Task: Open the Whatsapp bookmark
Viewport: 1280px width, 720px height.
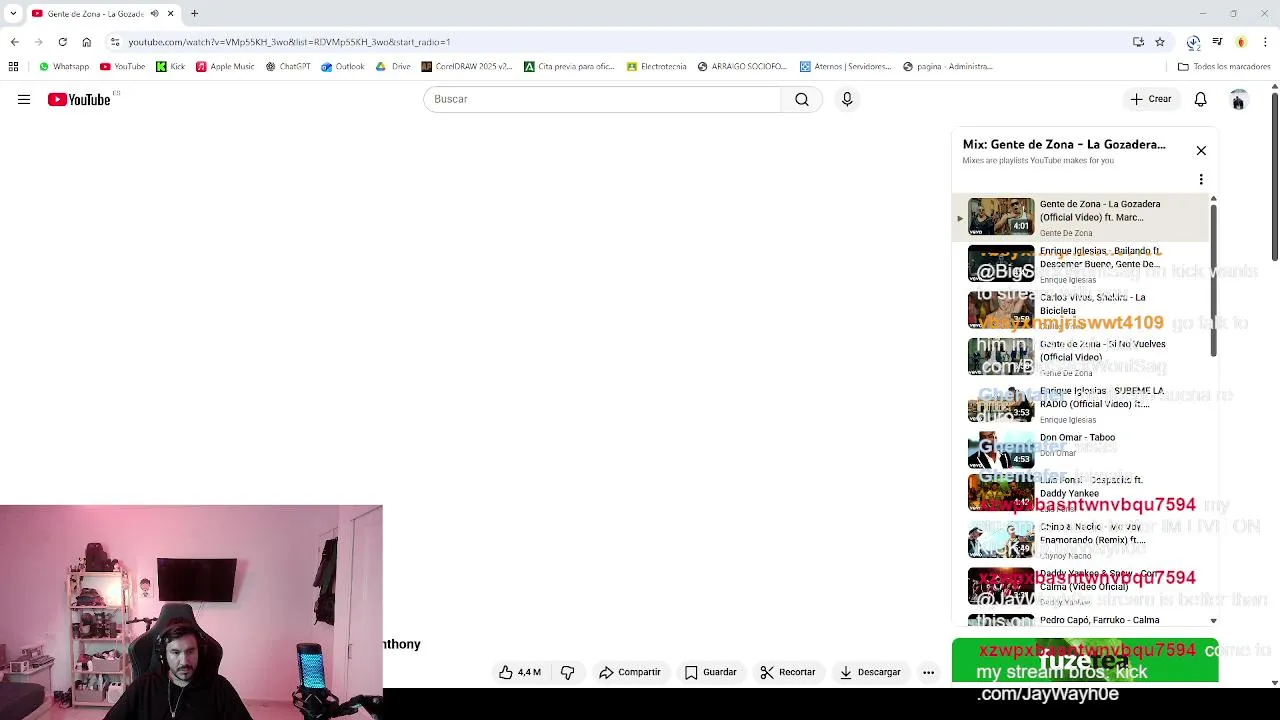Action: tap(64, 67)
